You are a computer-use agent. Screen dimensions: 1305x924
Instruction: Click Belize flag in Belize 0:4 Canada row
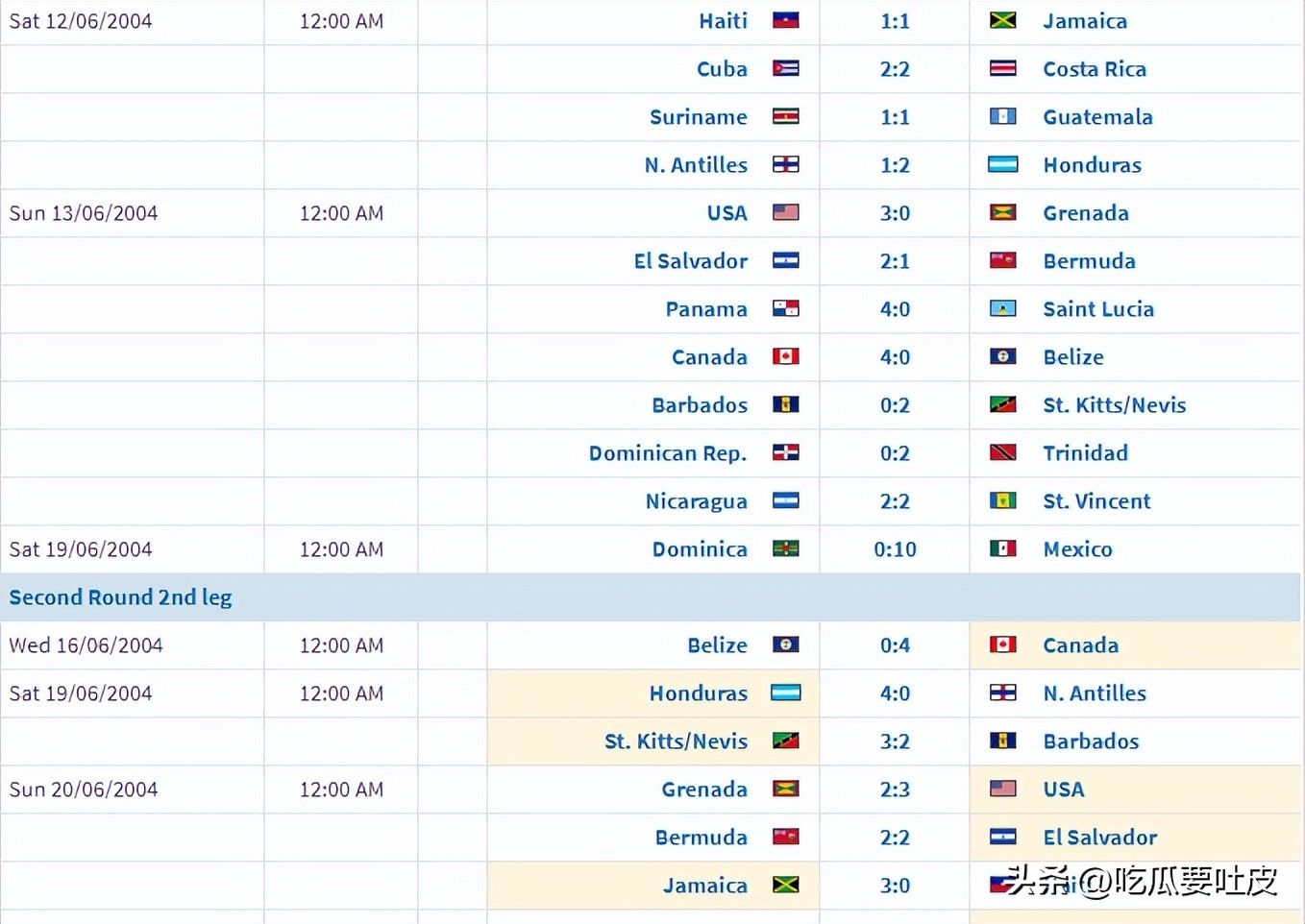pos(785,644)
